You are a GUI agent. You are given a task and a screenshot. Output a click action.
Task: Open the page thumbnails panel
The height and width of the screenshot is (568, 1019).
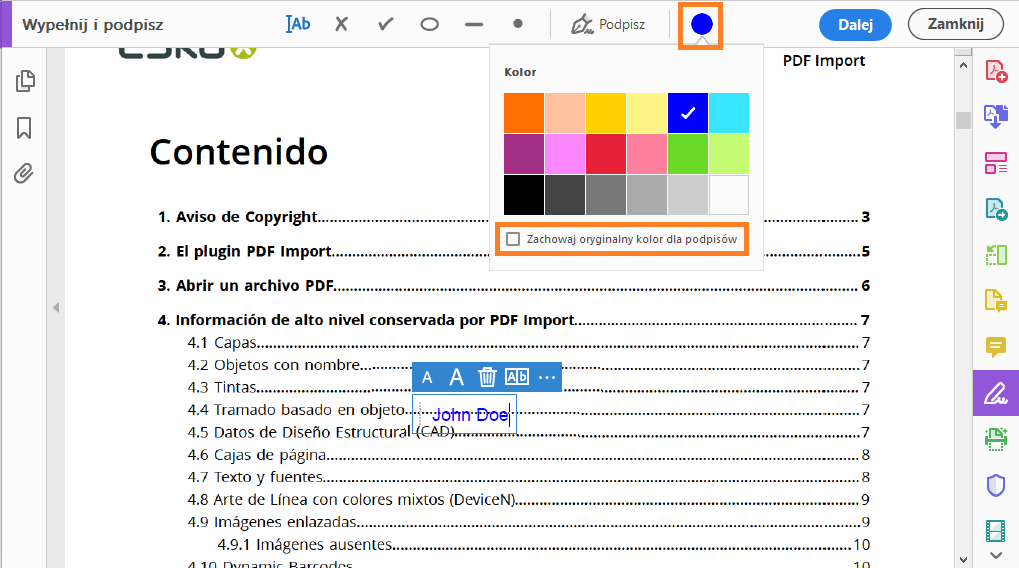25,81
